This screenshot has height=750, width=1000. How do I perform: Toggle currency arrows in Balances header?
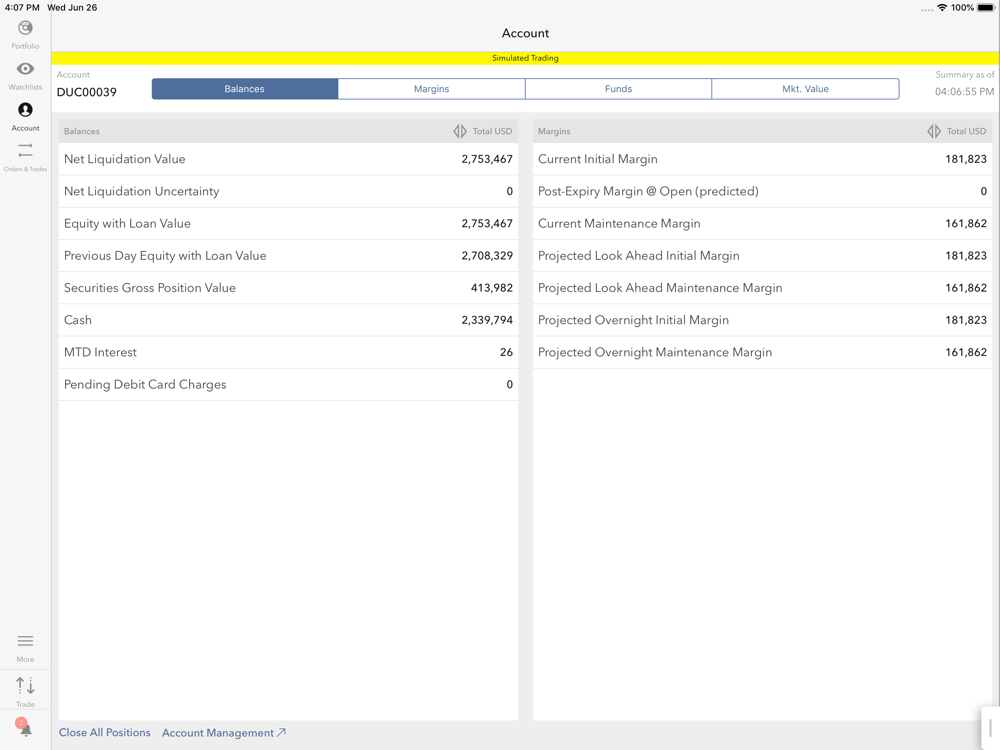click(x=460, y=131)
